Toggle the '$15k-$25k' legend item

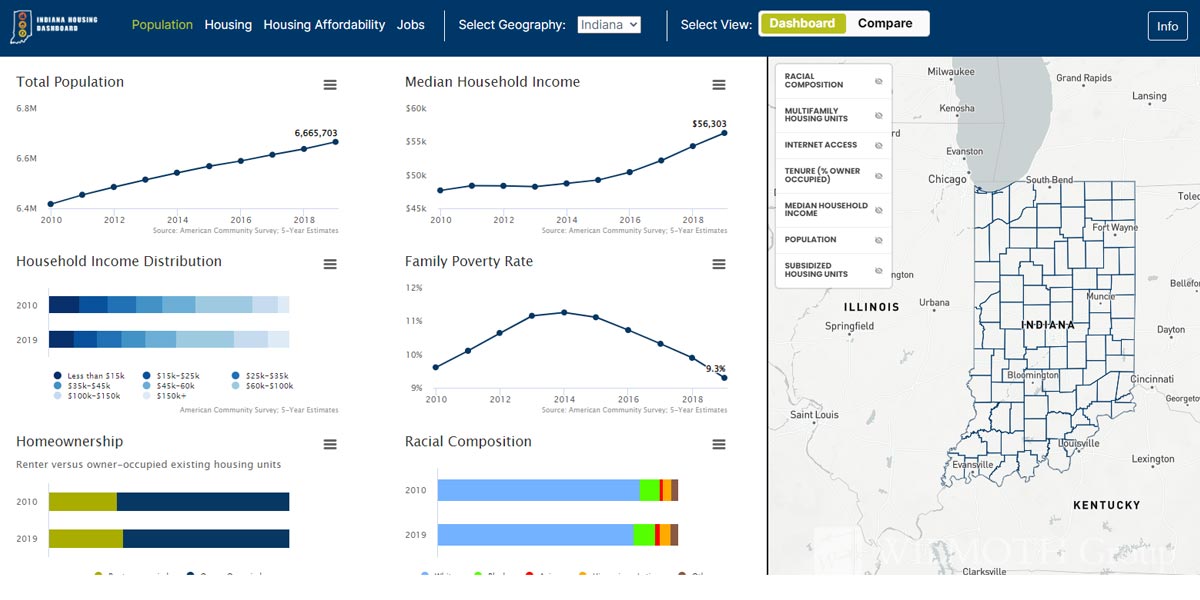click(170, 376)
